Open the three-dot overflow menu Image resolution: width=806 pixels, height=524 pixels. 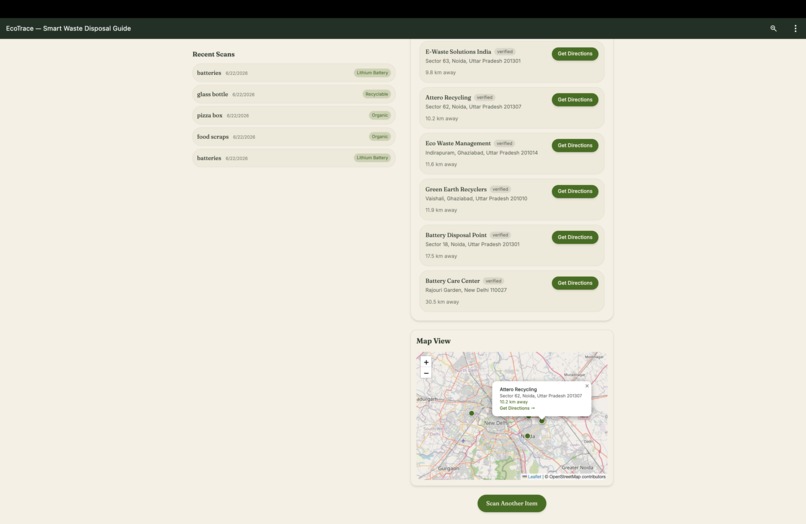795,29
